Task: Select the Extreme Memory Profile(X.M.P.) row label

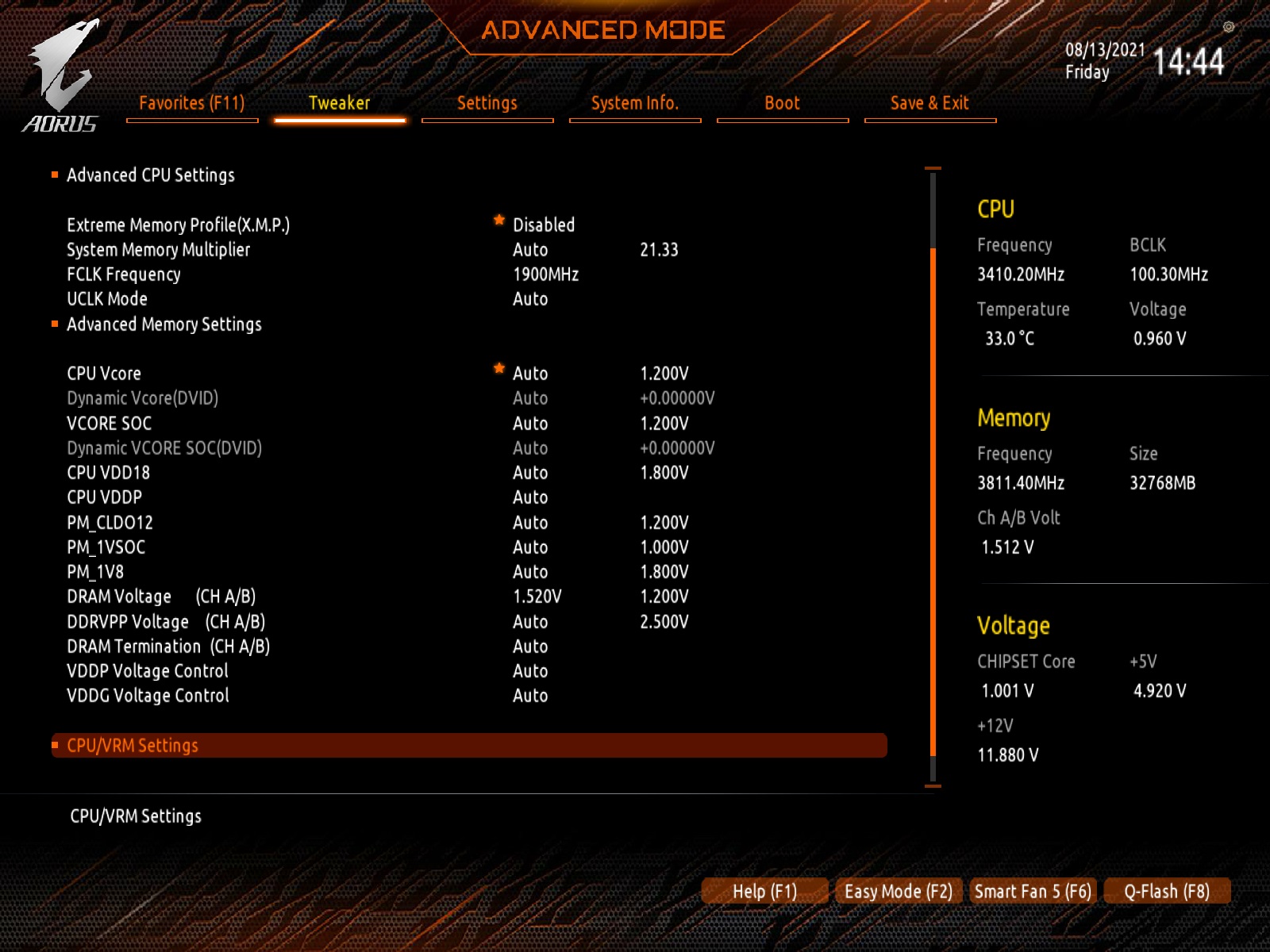Action: coord(179,225)
